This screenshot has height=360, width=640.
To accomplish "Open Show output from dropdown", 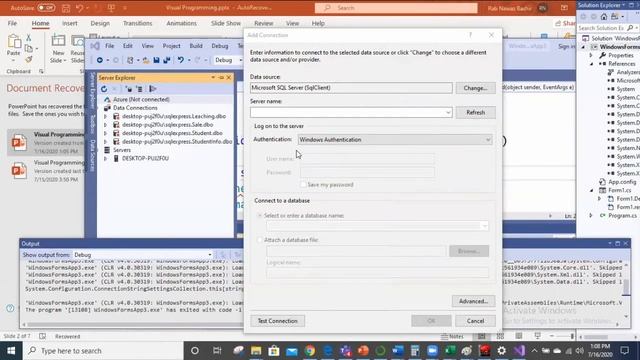I will [210, 255].
